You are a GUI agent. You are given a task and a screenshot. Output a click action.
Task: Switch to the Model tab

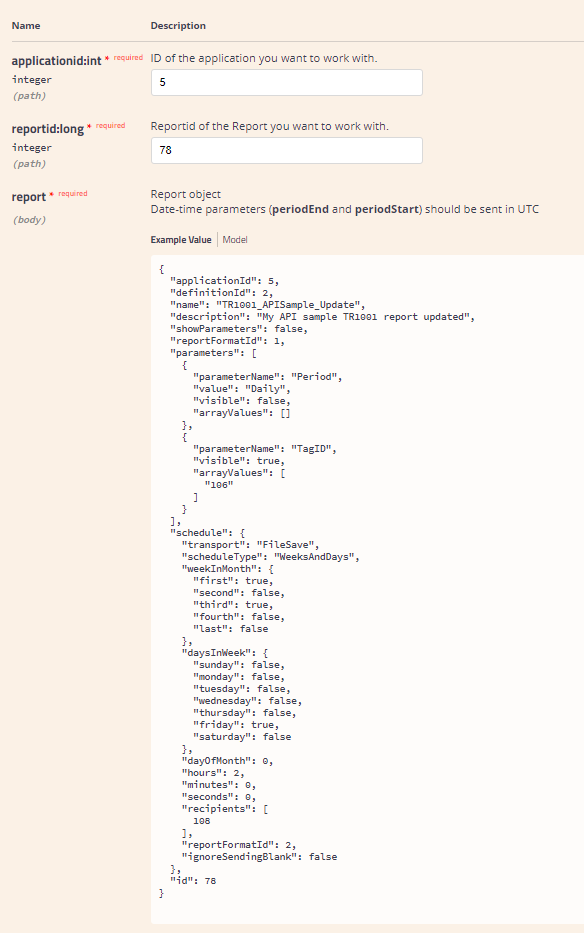[235, 240]
